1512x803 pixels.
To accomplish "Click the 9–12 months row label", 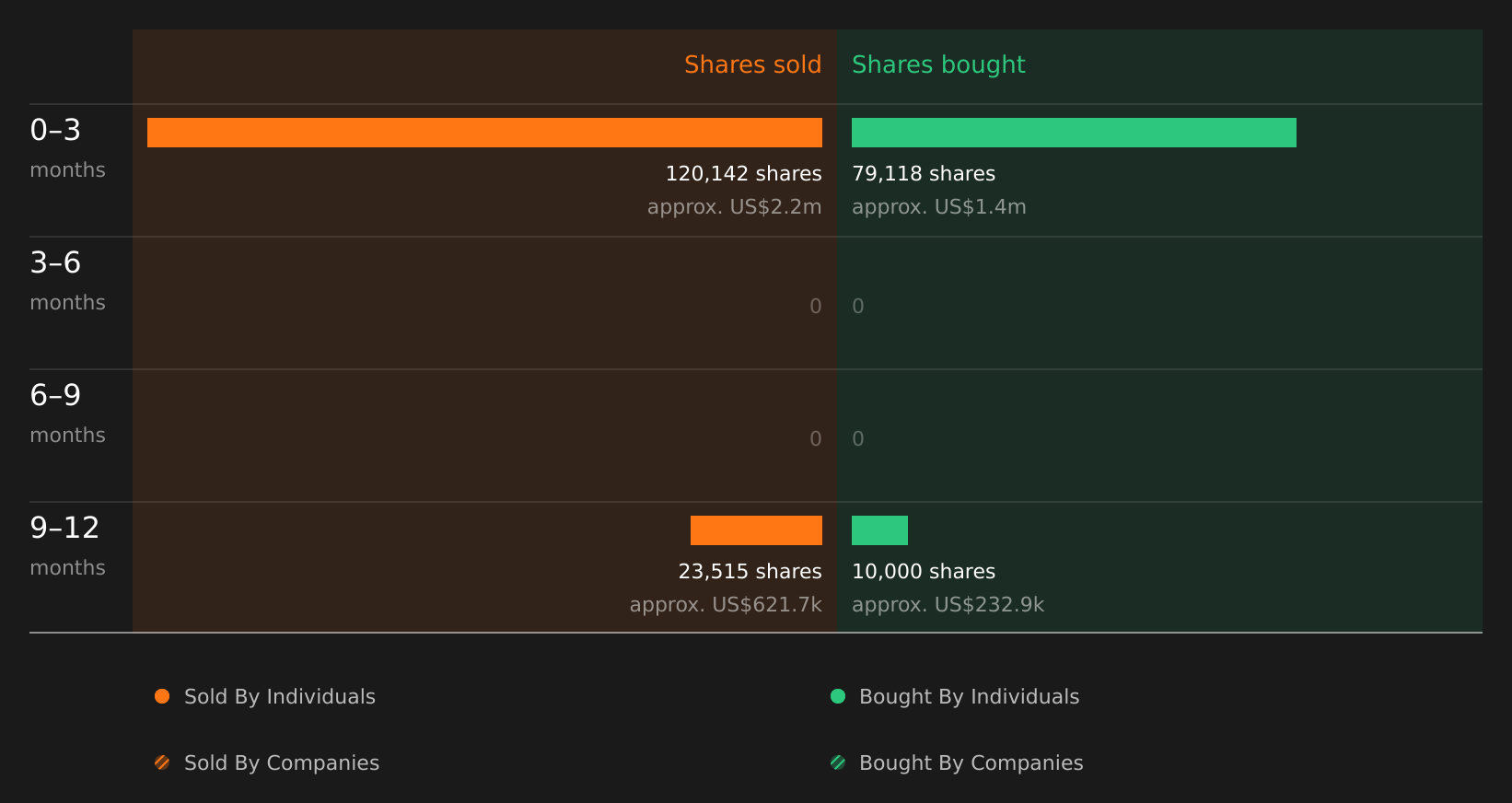I will pos(68,546).
